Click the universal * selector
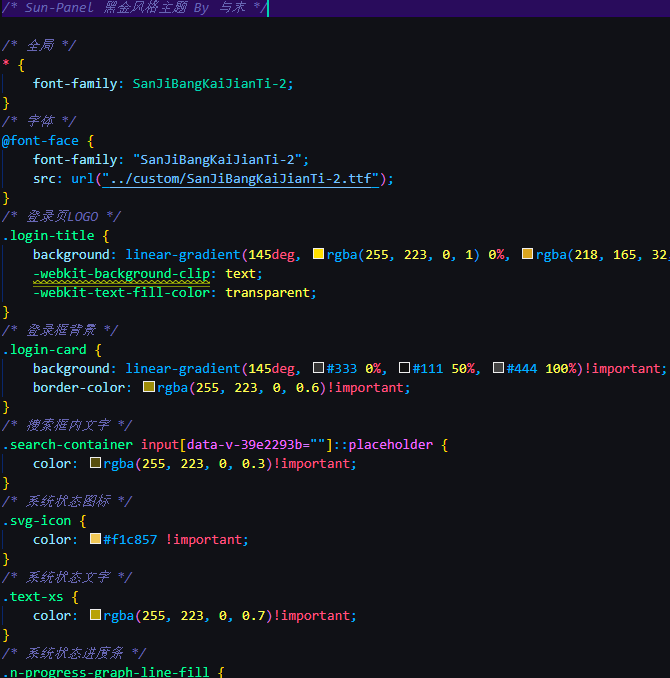Image resolution: width=670 pixels, height=678 pixels. tap(6, 64)
